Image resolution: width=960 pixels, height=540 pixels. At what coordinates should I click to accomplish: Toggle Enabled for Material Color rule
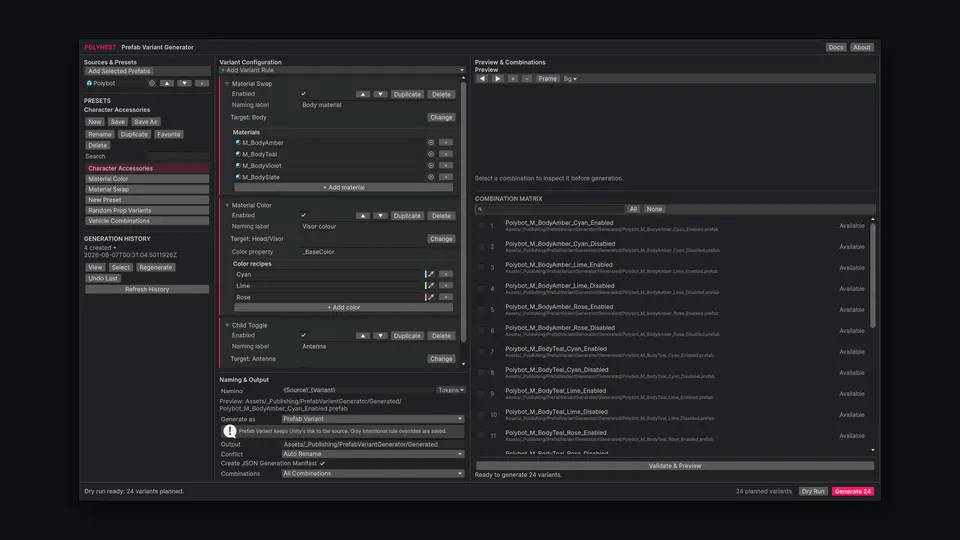(x=303, y=215)
